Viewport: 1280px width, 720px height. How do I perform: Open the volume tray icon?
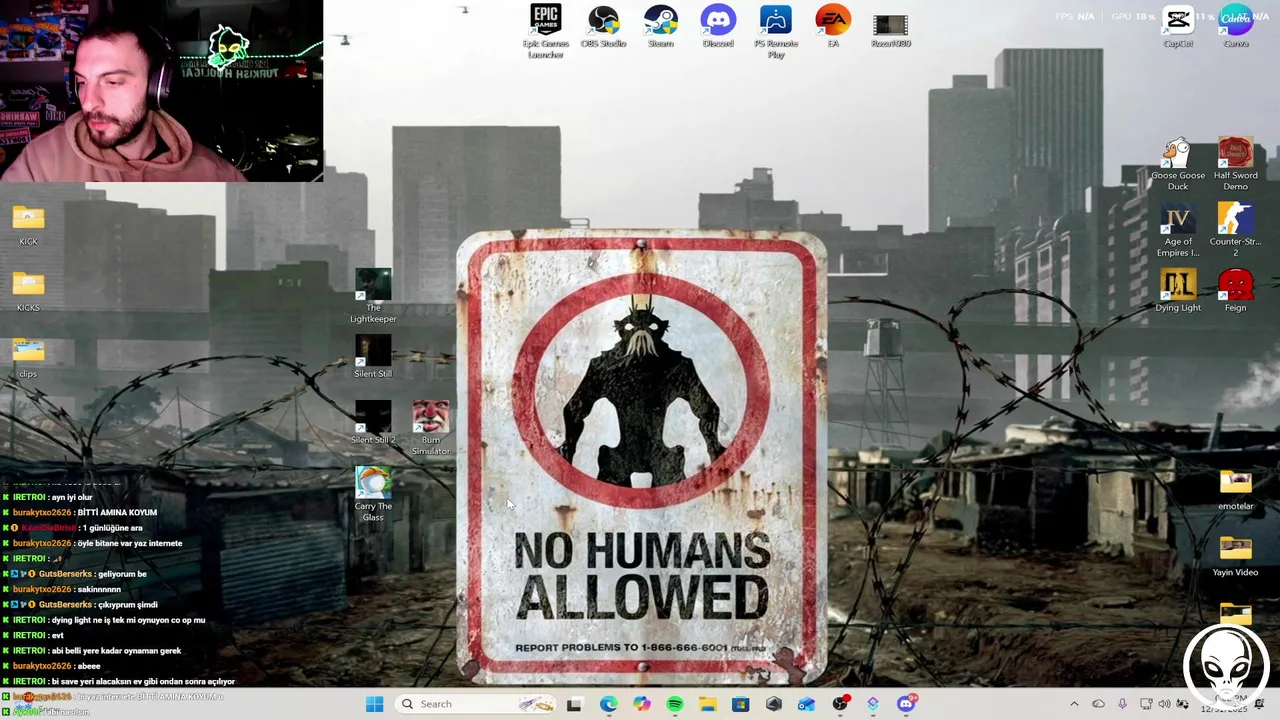[1164, 704]
